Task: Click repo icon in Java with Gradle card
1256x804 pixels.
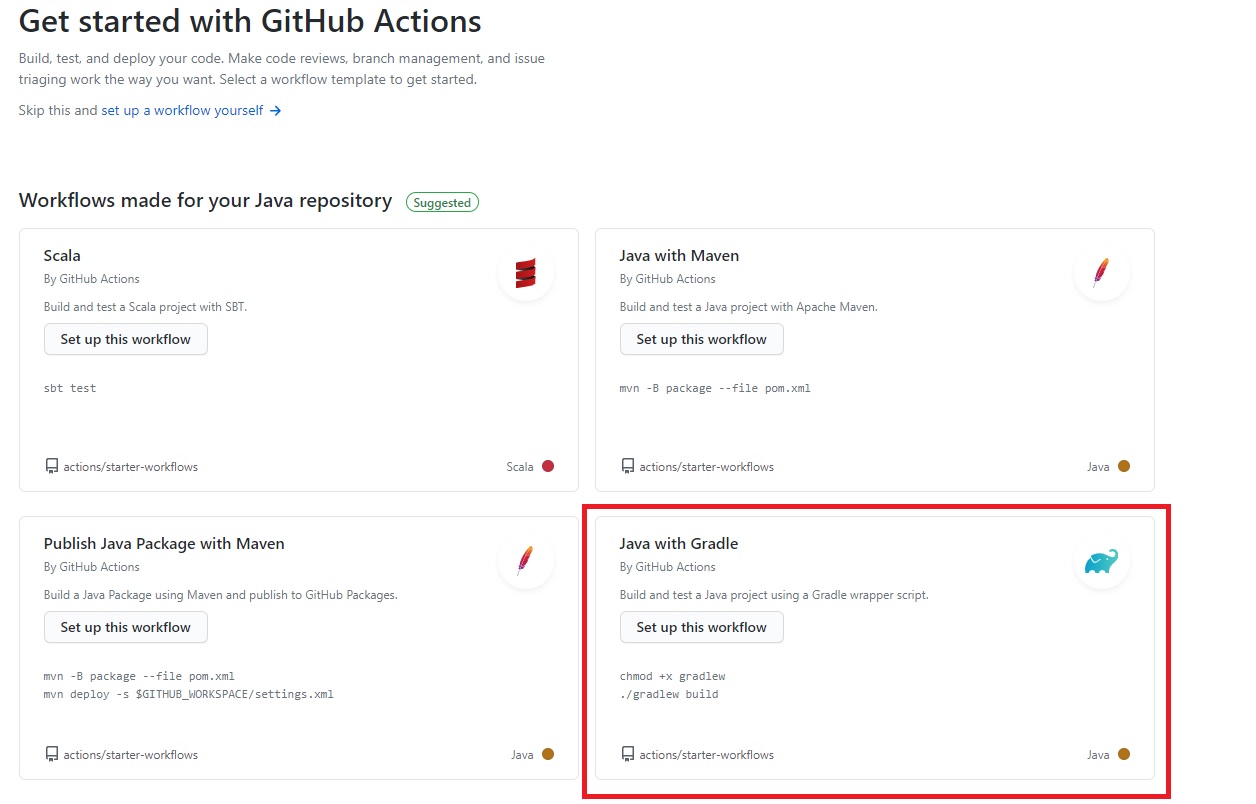Action: [x=628, y=754]
